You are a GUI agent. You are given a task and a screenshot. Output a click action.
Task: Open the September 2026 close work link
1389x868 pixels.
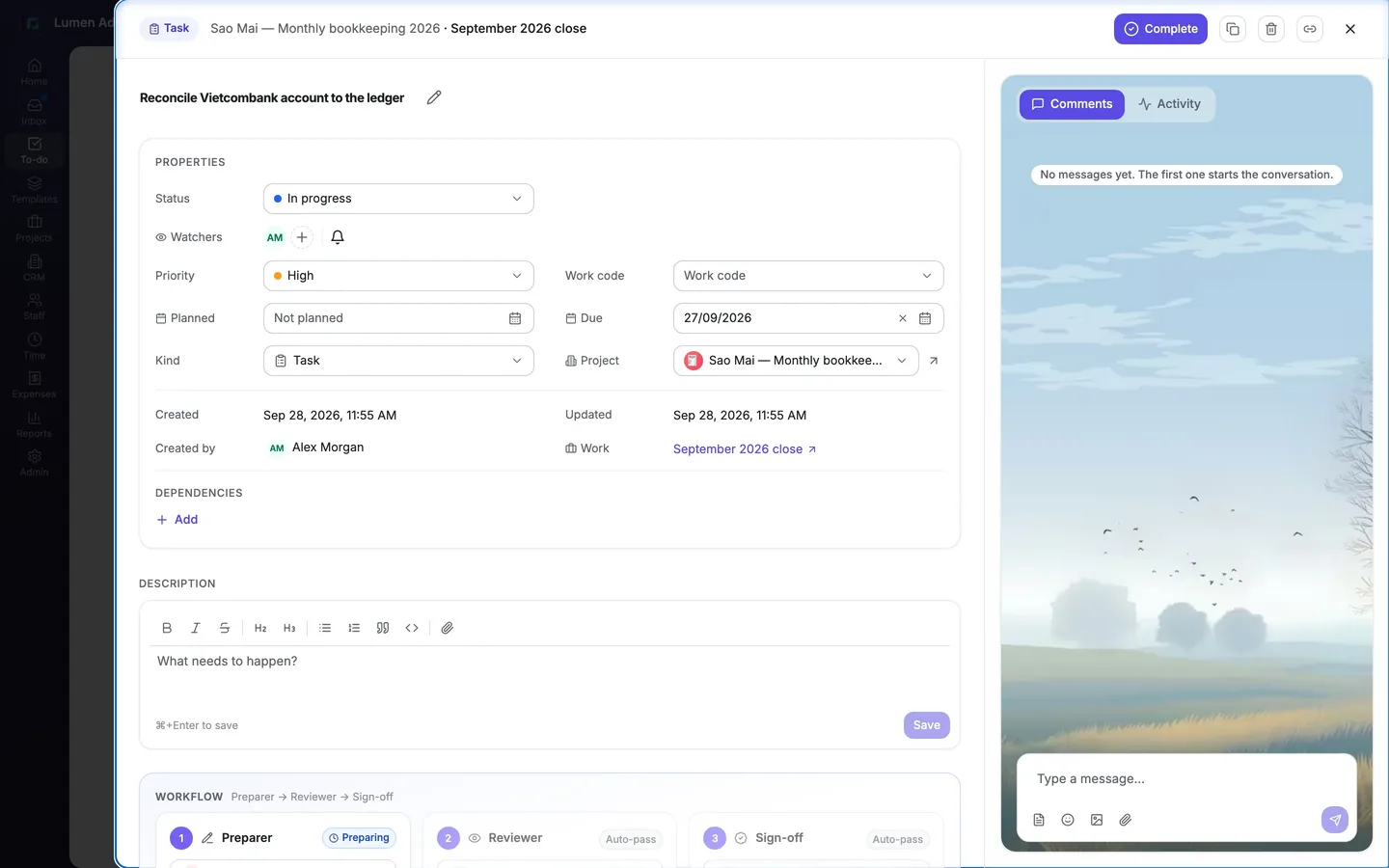pyautogui.click(x=745, y=449)
